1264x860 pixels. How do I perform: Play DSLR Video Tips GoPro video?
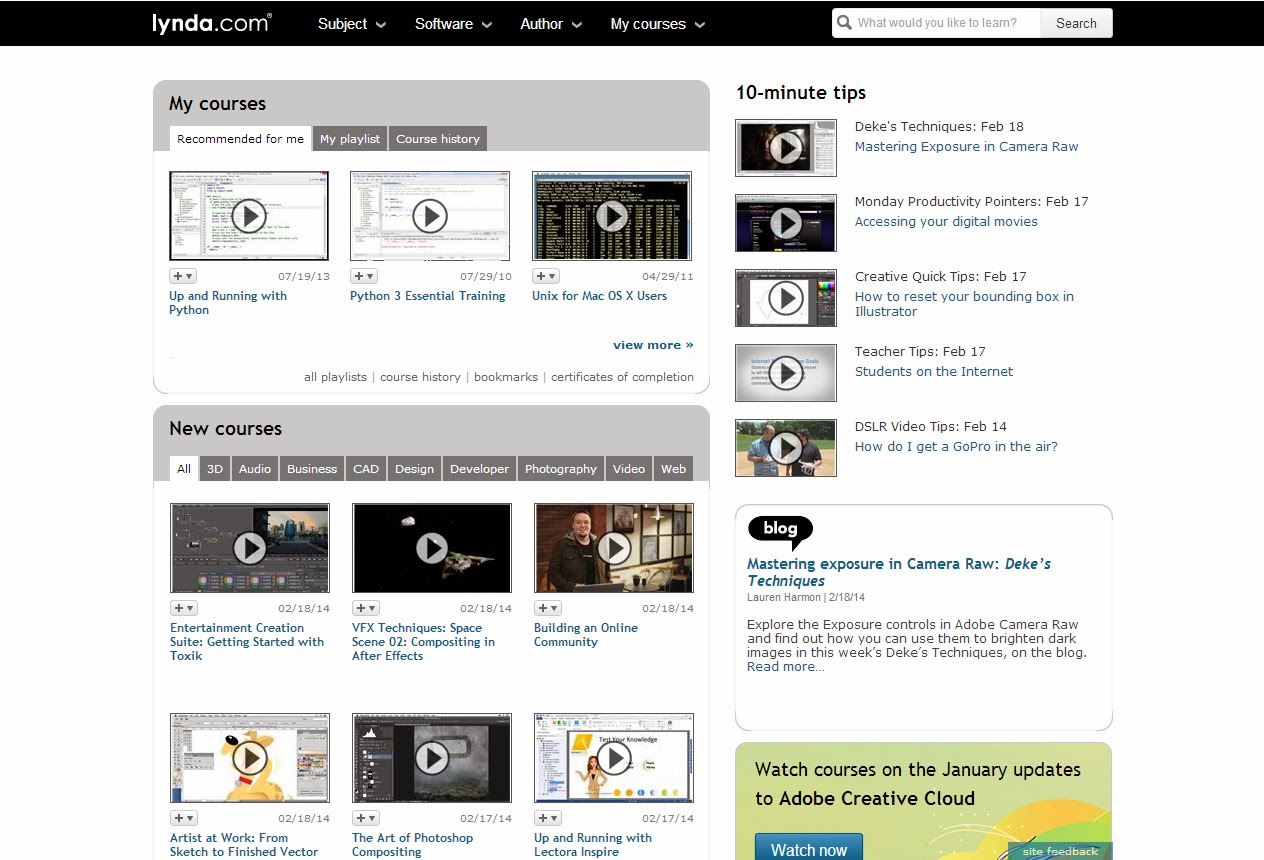point(786,448)
